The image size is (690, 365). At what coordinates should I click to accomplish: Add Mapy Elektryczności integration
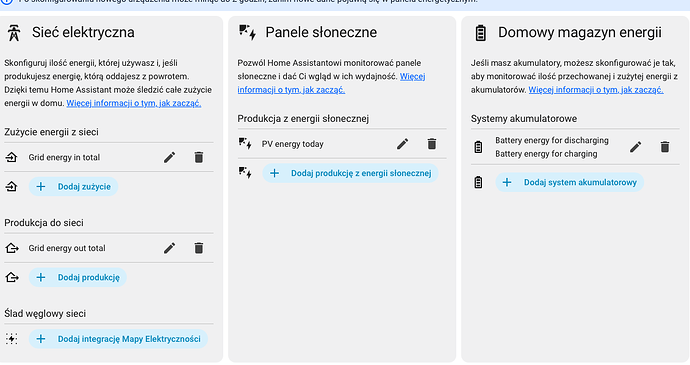click(x=118, y=339)
